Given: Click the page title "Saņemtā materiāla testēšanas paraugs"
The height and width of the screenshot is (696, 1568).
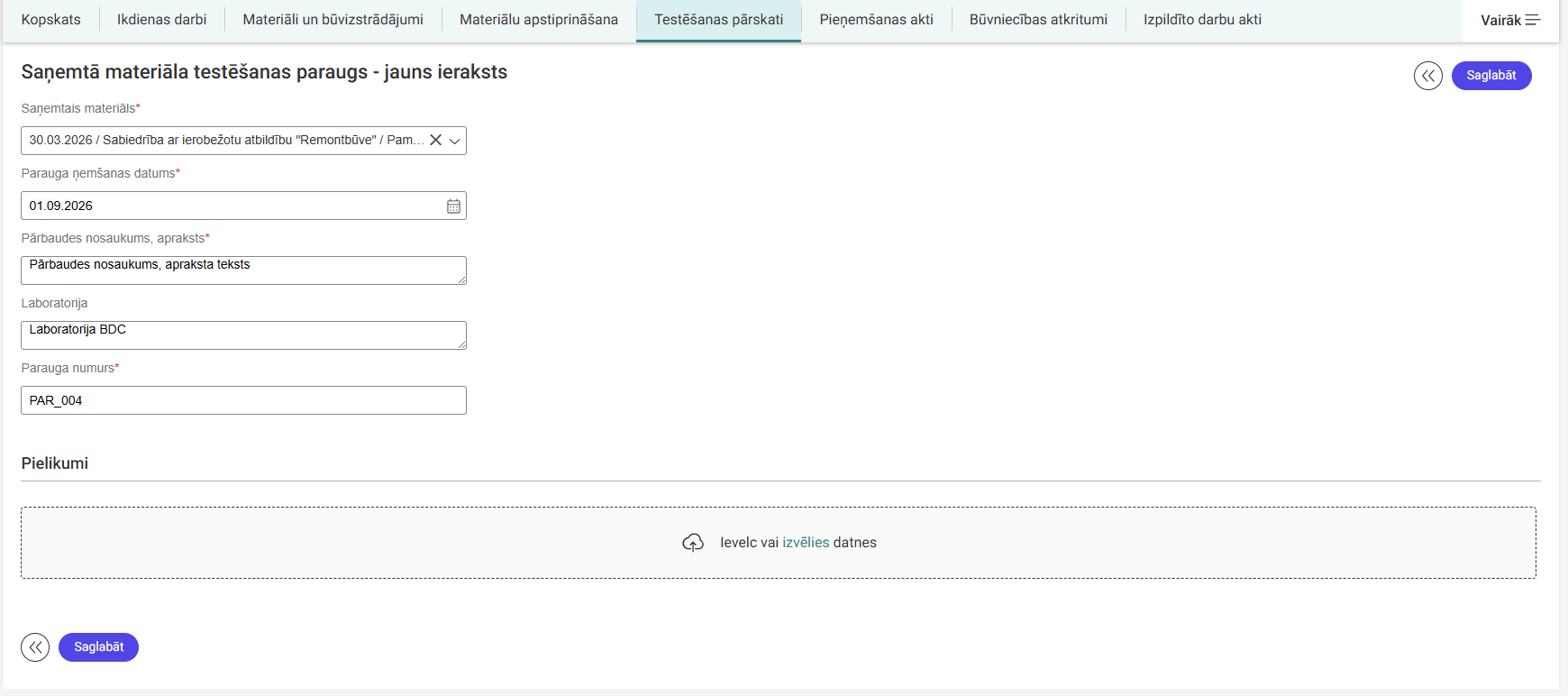Looking at the screenshot, I should (x=195, y=72).
